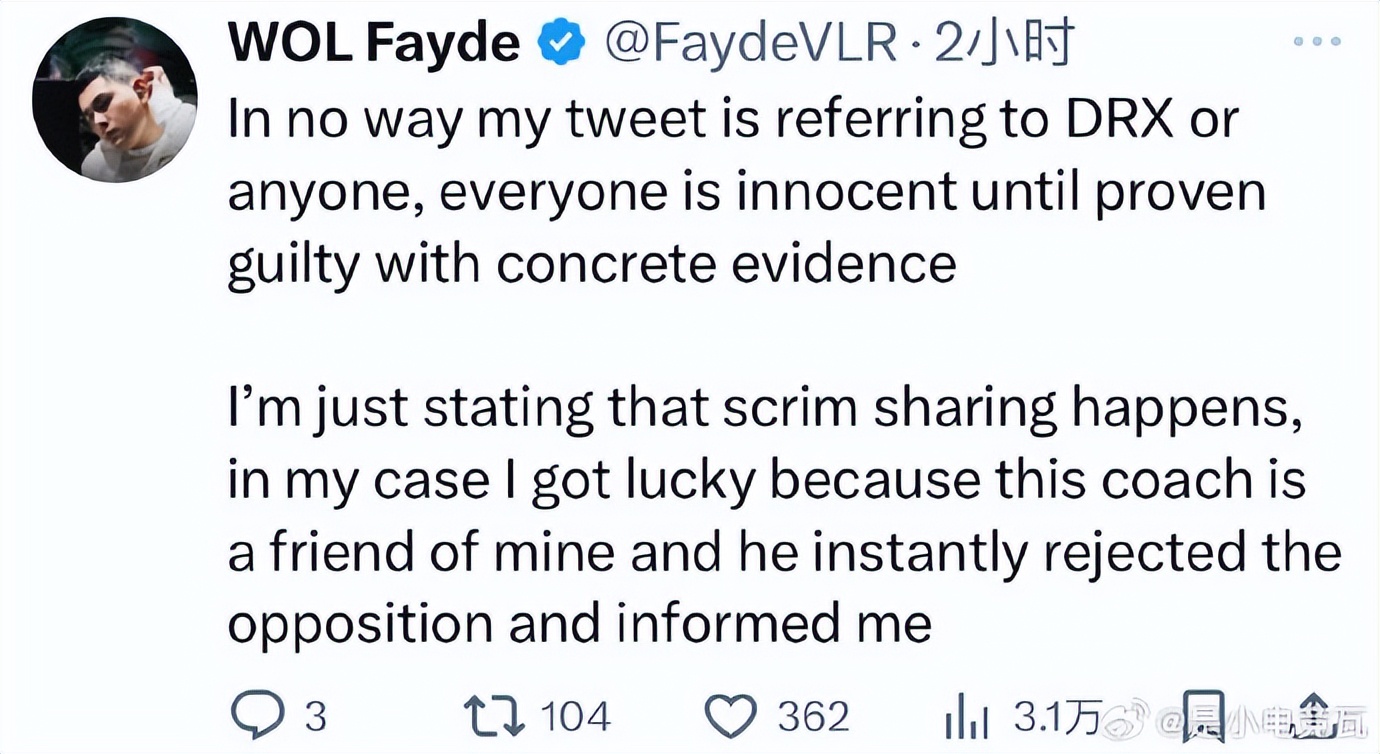Image resolution: width=1380 pixels, height=754 pixels.
Task: Open view analytics bar chart icon
Action: [966, 716]
